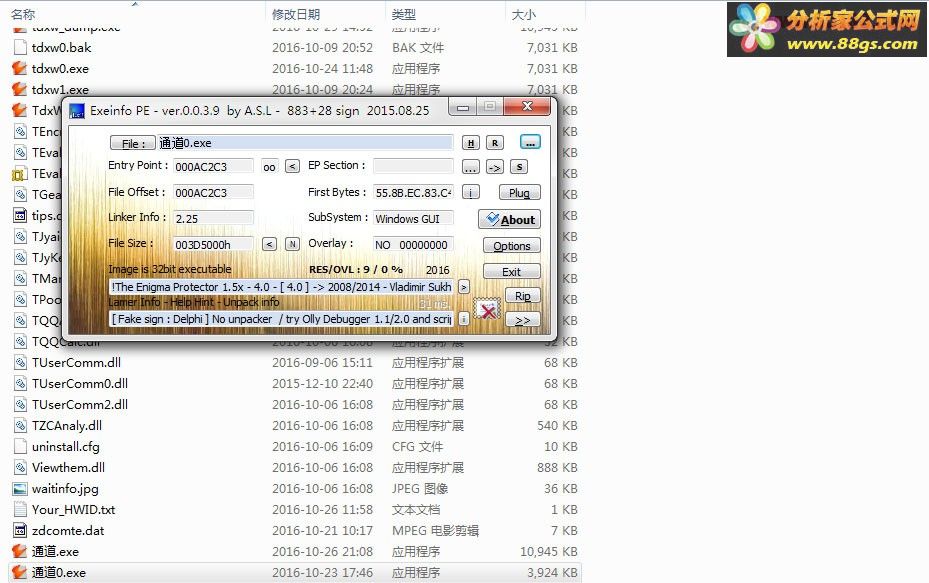
Task: Select tdxw1.exe application icon
Action: pos(20,89)
